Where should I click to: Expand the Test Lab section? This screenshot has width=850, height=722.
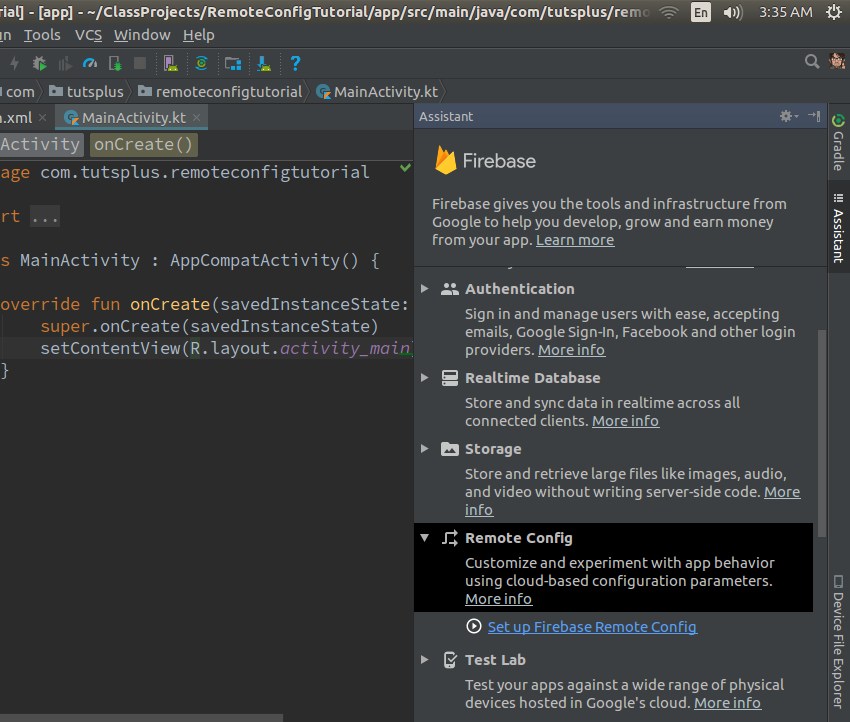(x=425, y=660)
